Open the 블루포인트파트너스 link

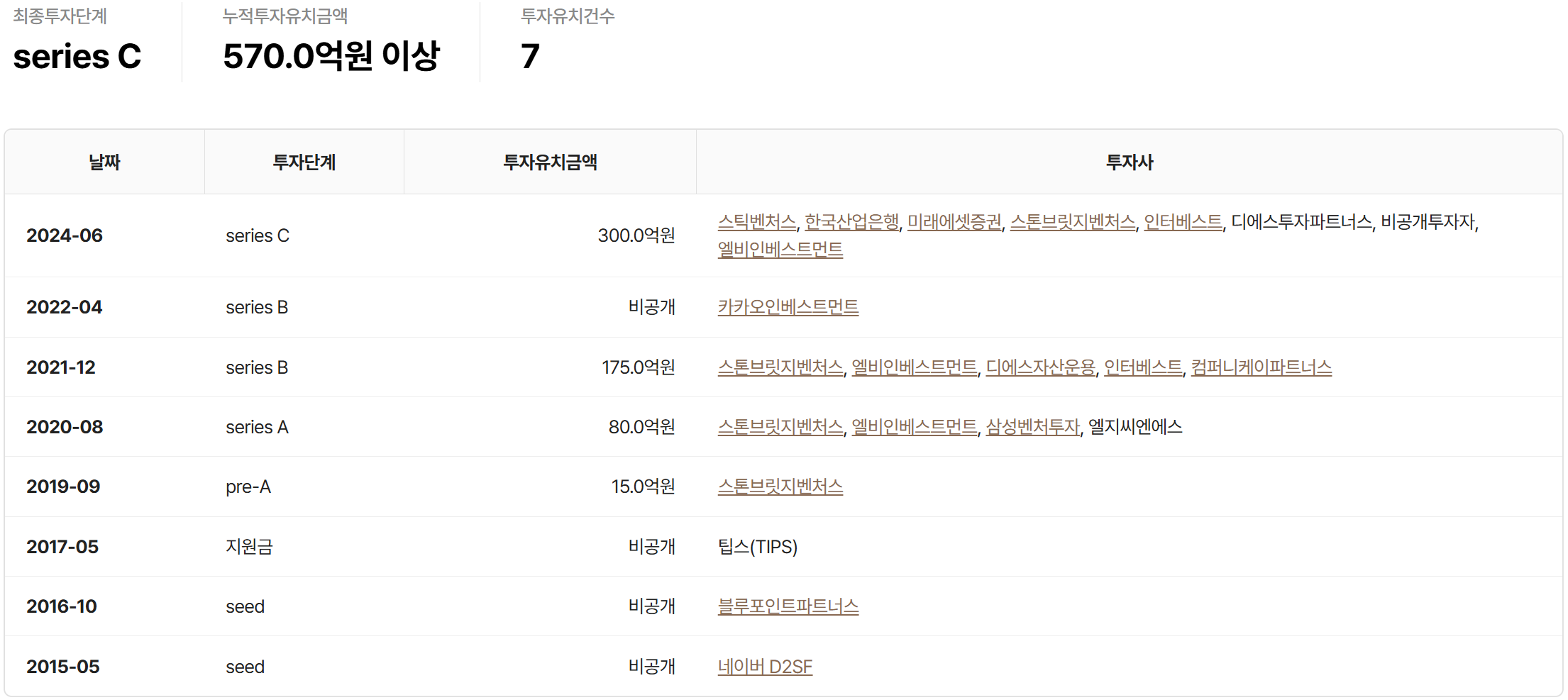788,606
